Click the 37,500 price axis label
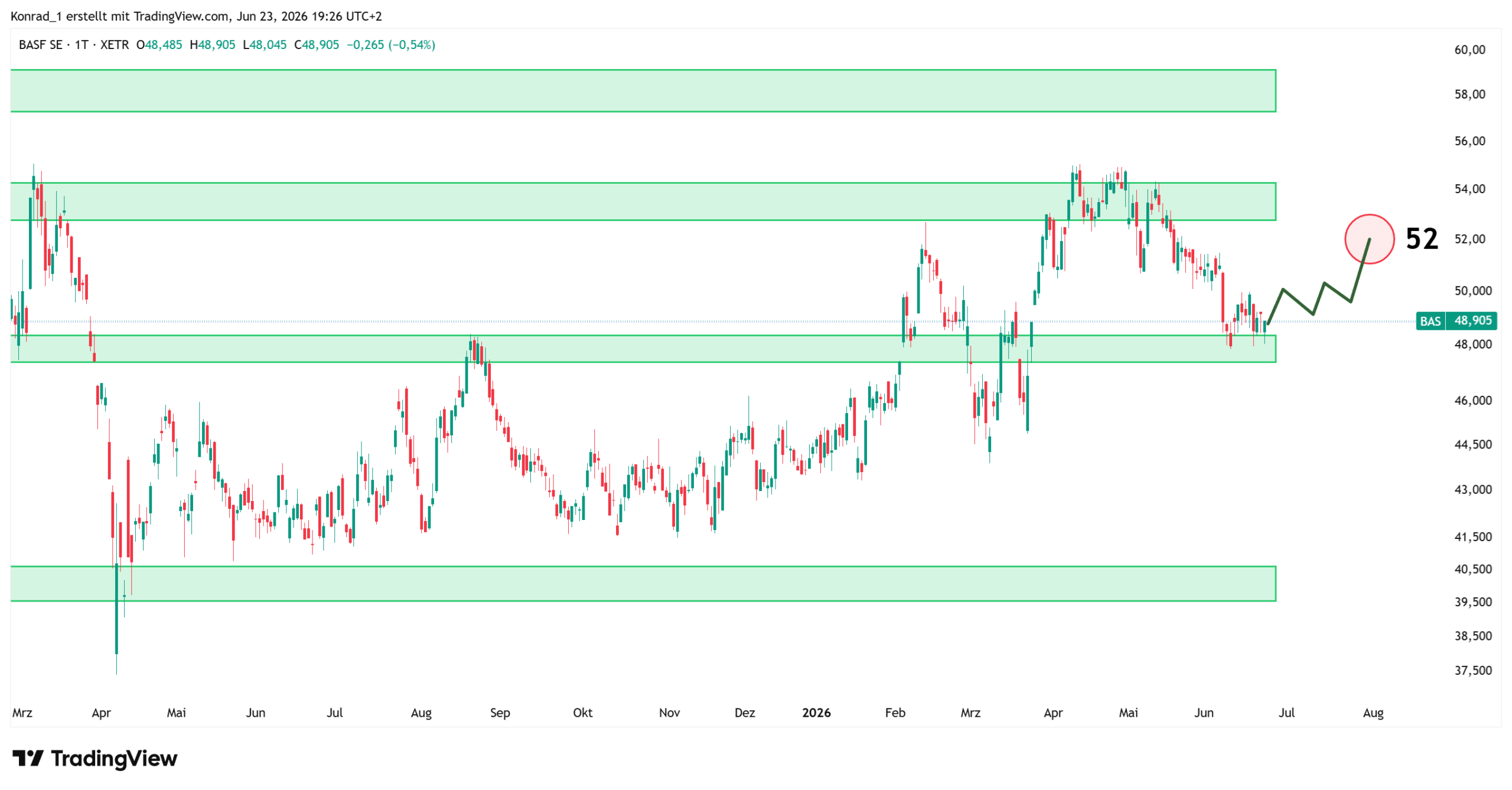Screen dimensions: 1512x790 pos(1473,670)
